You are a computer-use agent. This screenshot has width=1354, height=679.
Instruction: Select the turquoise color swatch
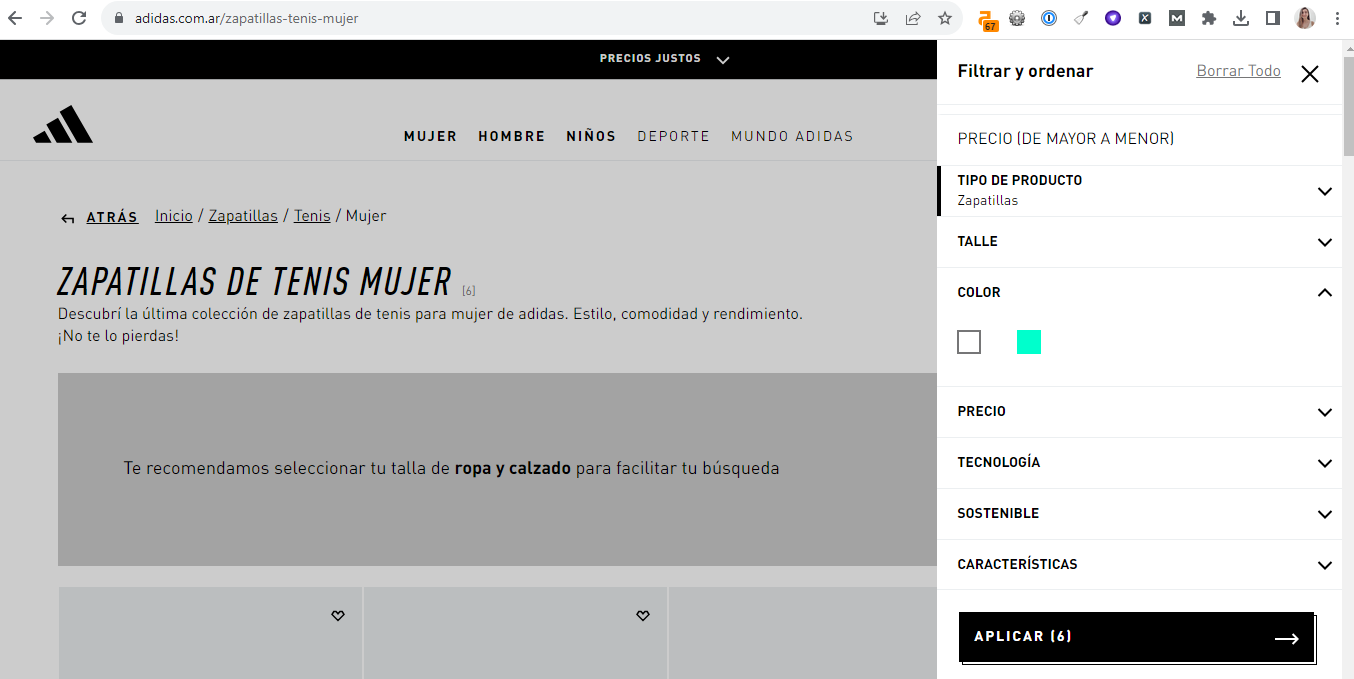(x=1029, y=342)
